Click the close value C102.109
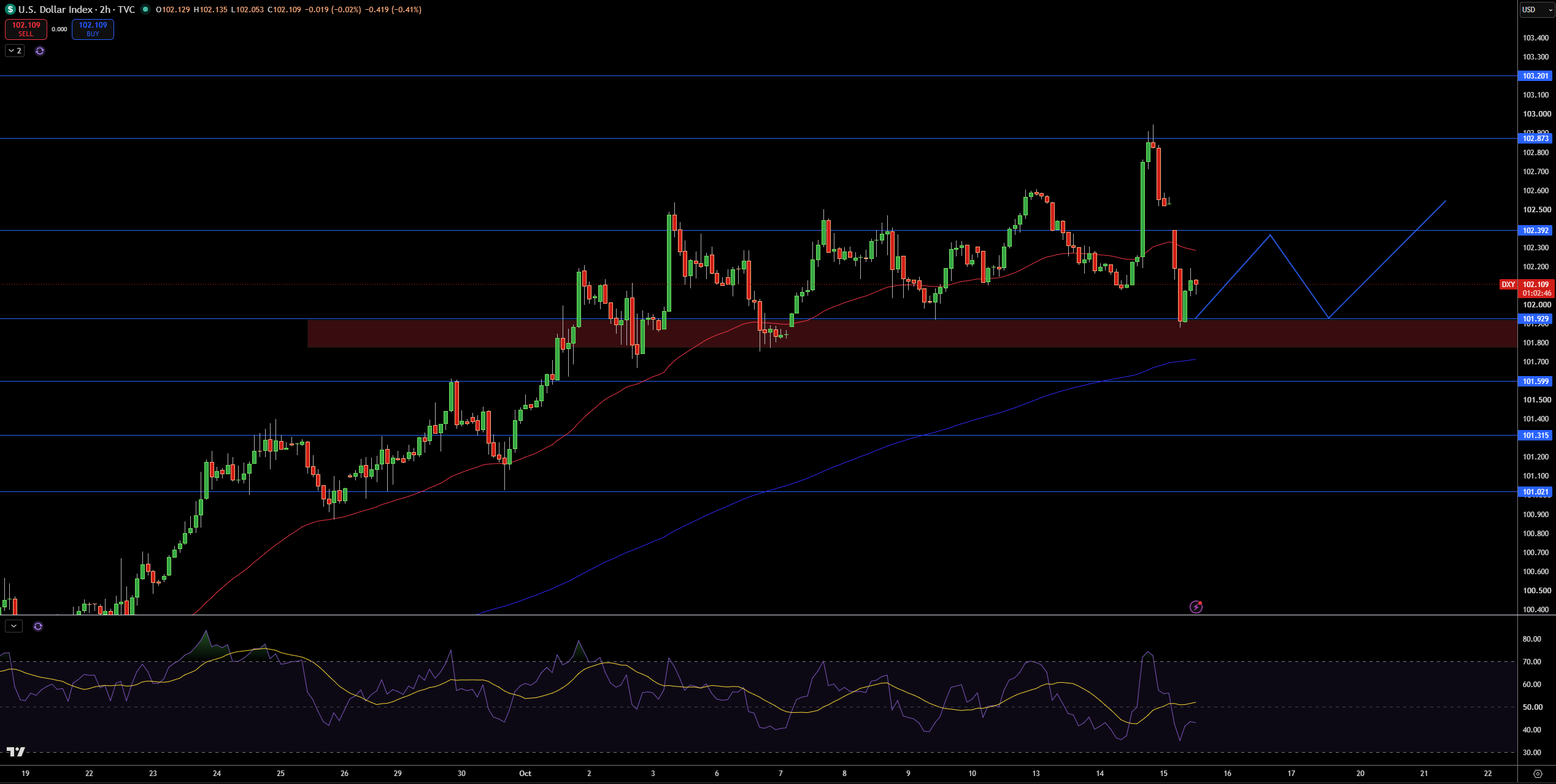 pyautogui.click(x=285, y=9)
